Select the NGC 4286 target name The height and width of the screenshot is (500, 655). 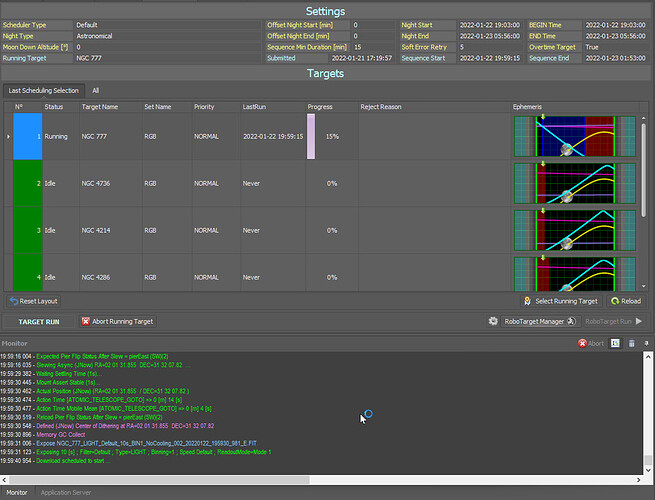click(x=96, y=277)
